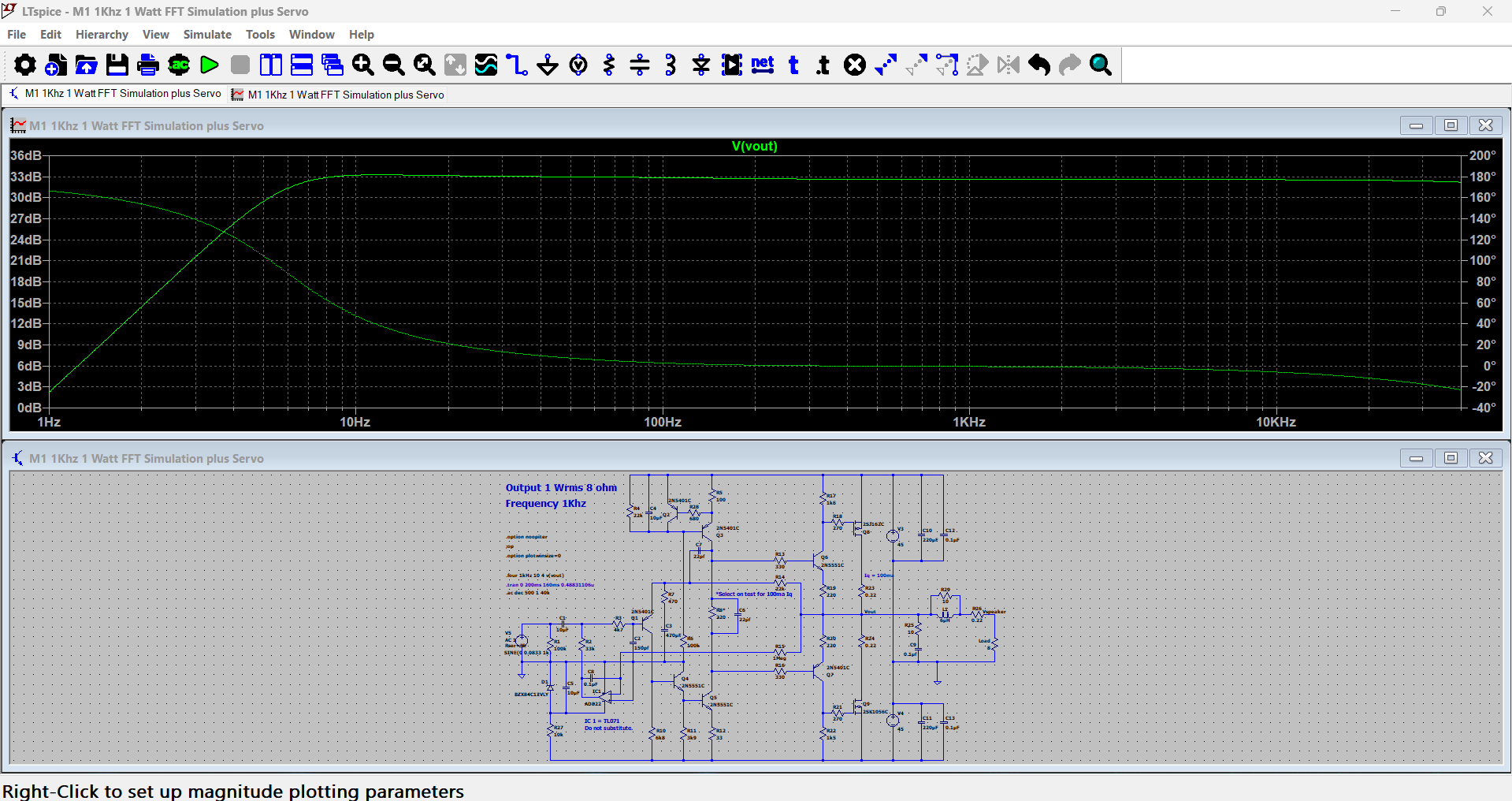Click the Open file folder icon
Image resolution: width=1512 pixels, height=801 pixels.
[x=87, y=65]
